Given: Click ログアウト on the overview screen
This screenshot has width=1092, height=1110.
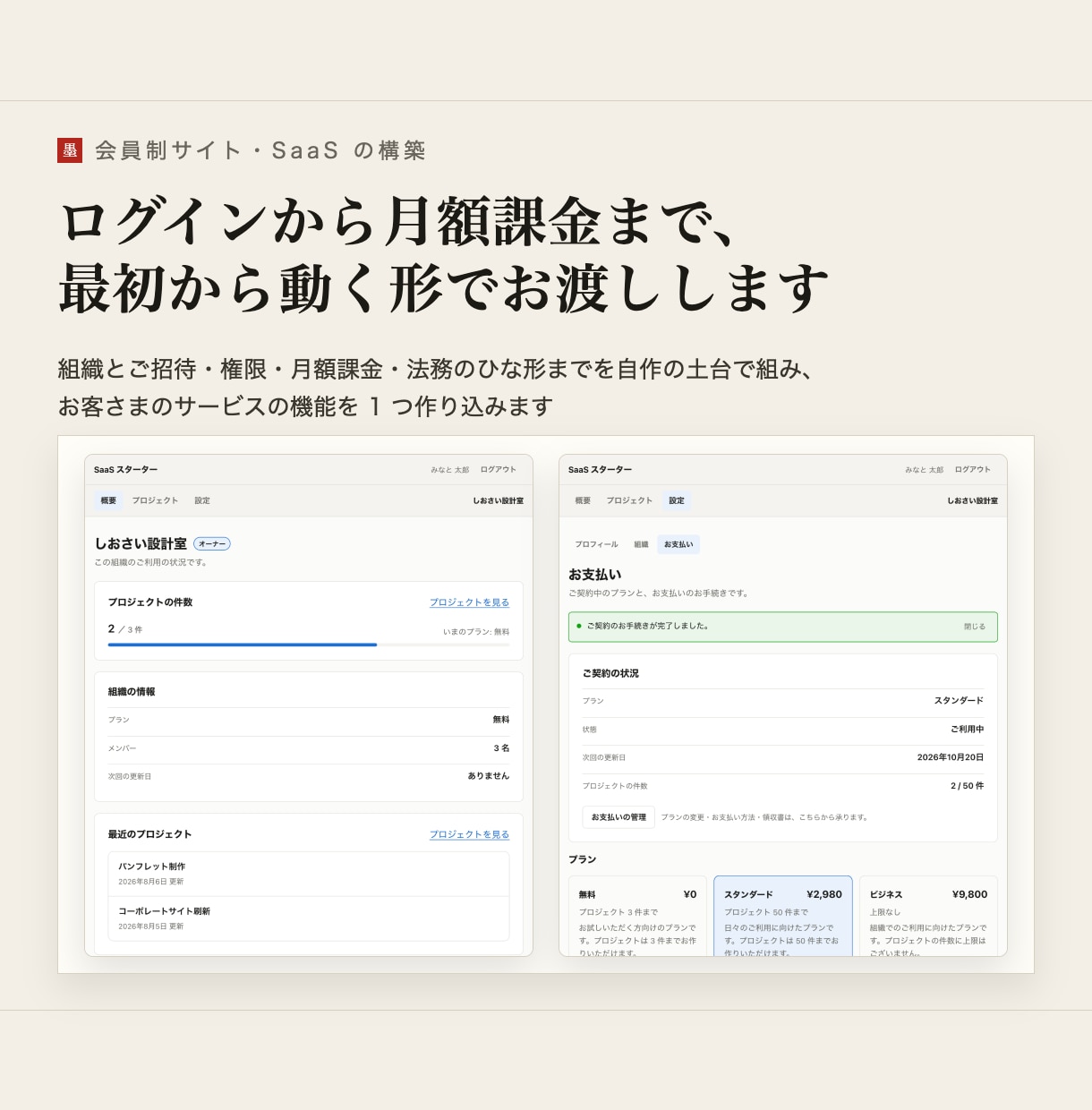Looking at the screenshot, I should click(498, 470).
